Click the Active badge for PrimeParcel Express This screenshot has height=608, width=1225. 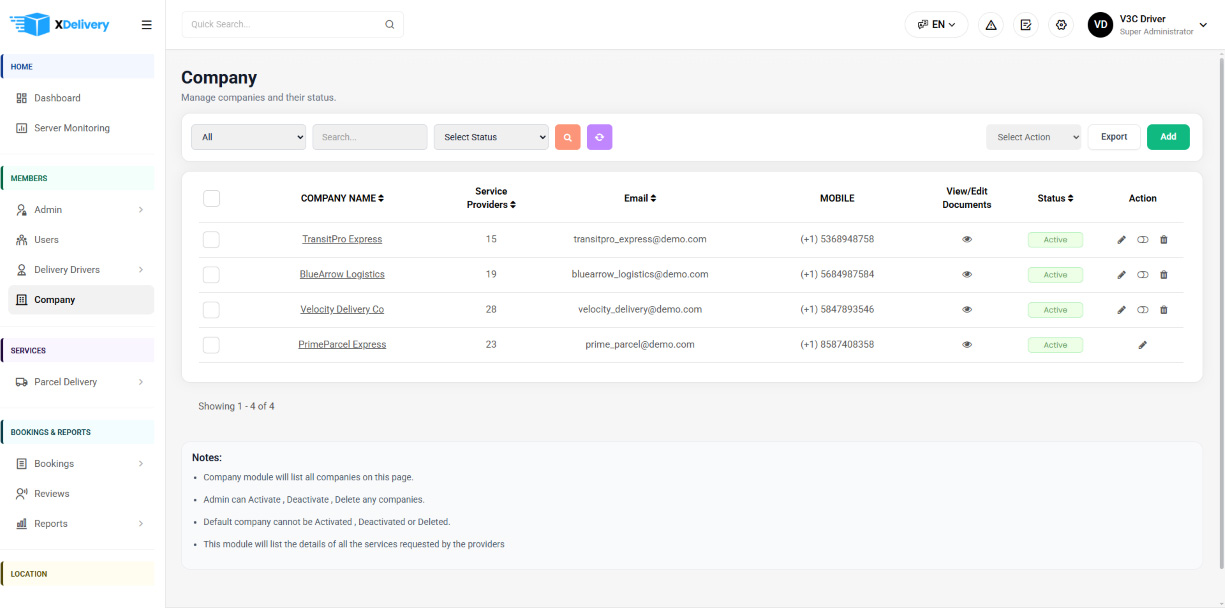click(x=1055, y=345)
